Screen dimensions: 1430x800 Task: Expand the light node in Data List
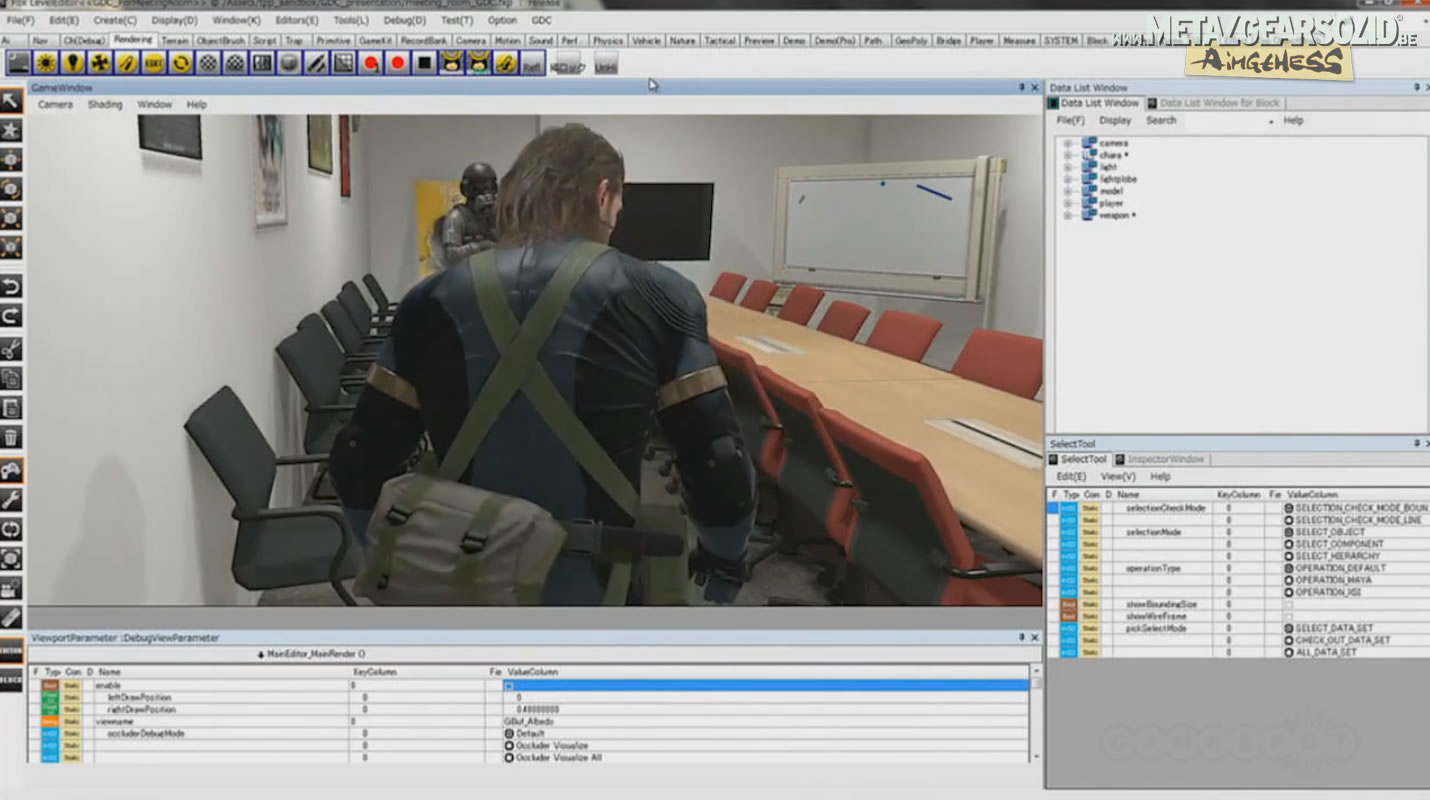point(1067,167)
